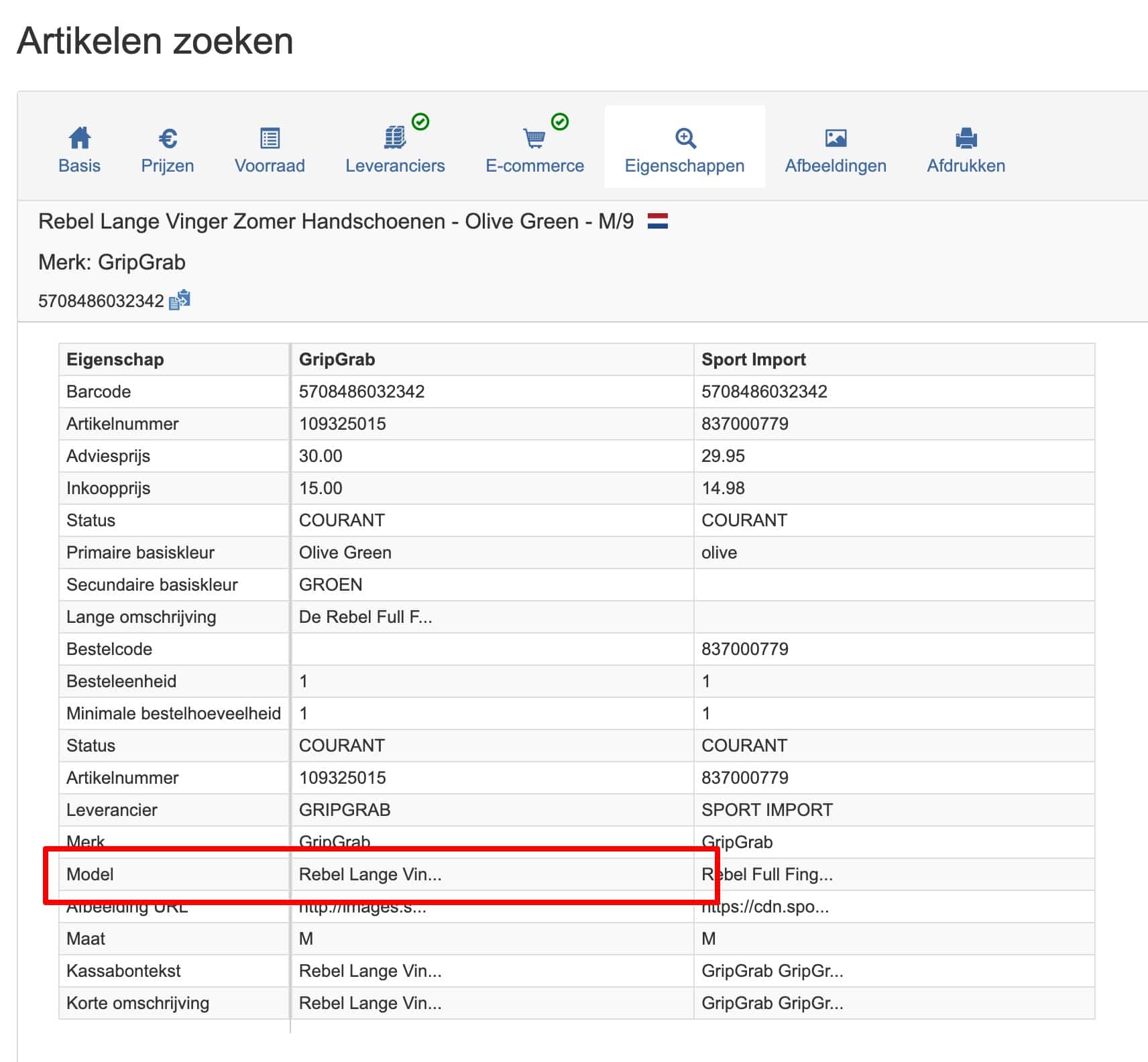Copy barcode with the clipboard icon

pos(180,300)
